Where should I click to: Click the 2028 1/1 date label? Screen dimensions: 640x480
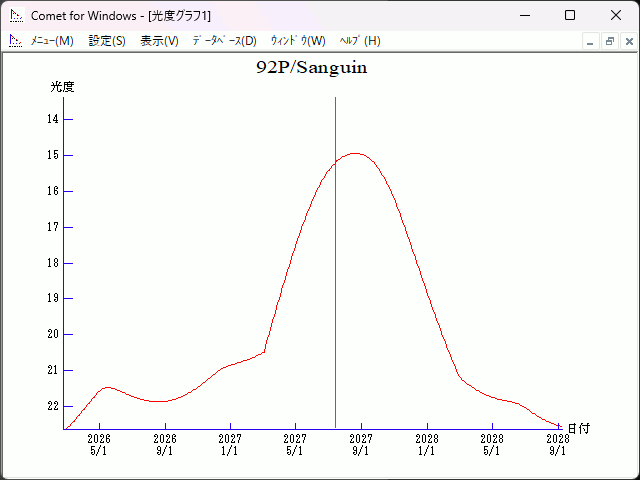point(427,445)
